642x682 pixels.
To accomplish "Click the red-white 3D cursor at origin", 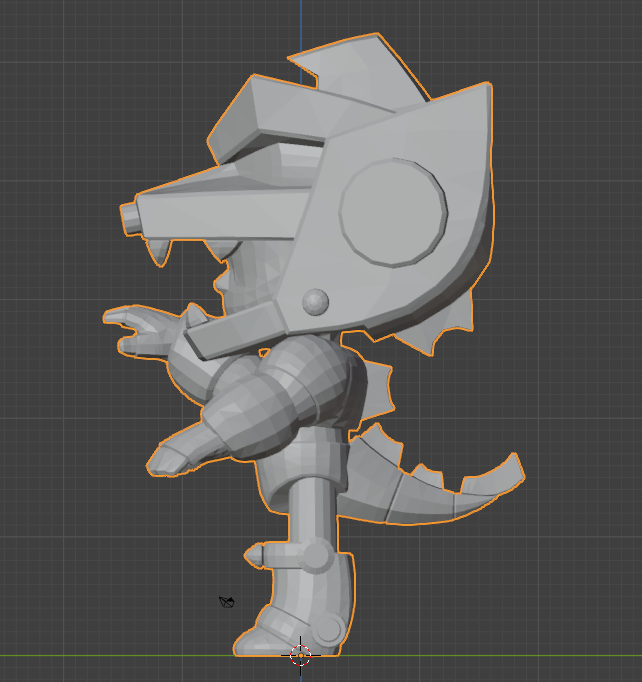I will (300, 655).
